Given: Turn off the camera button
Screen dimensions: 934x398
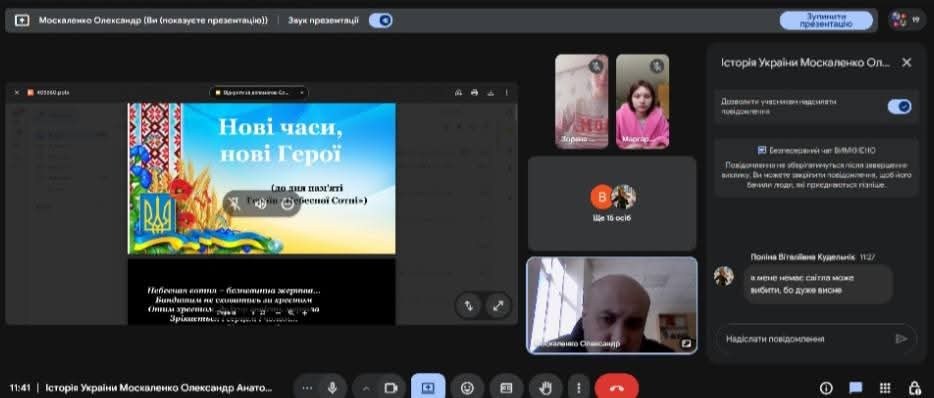Looking at the screenshot, I should click(x=391, y=388).
